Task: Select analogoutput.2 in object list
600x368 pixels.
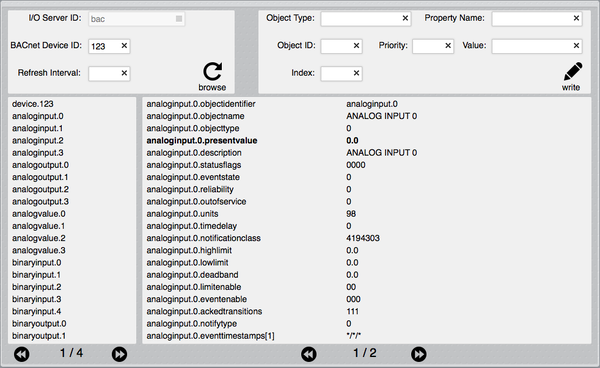Action: point(40,189)
